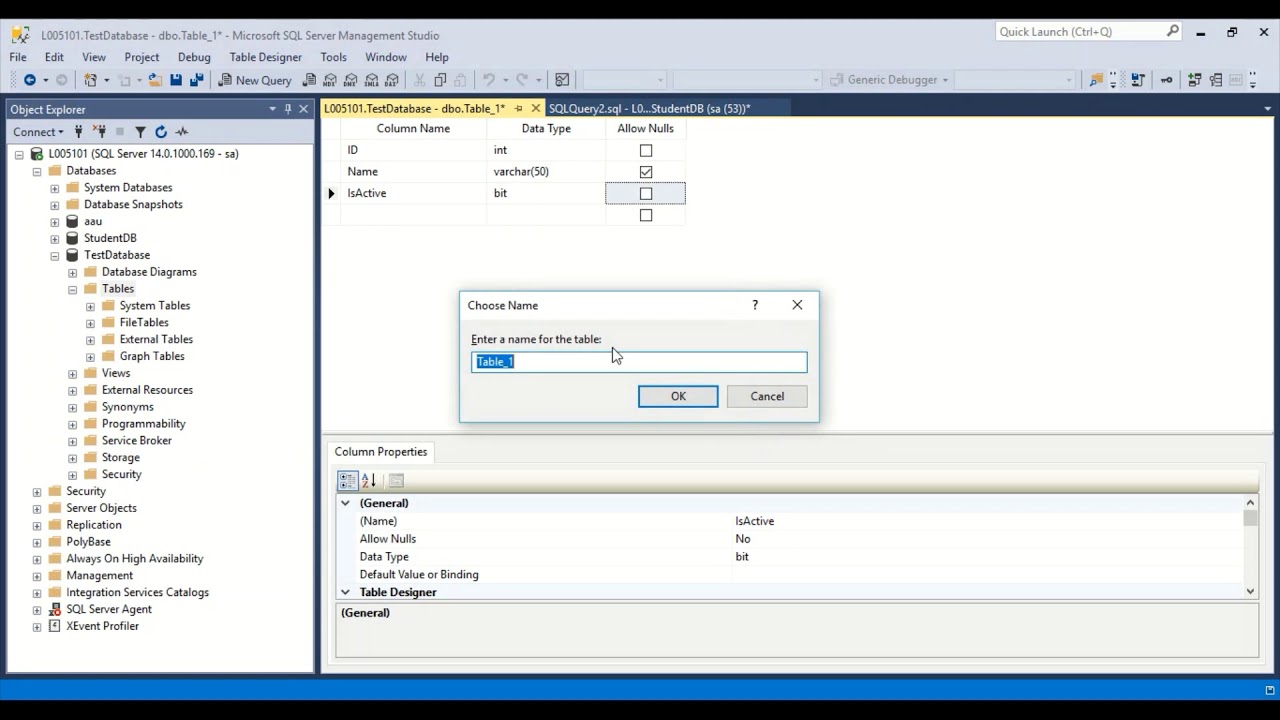Open the Tools menu

333,57
